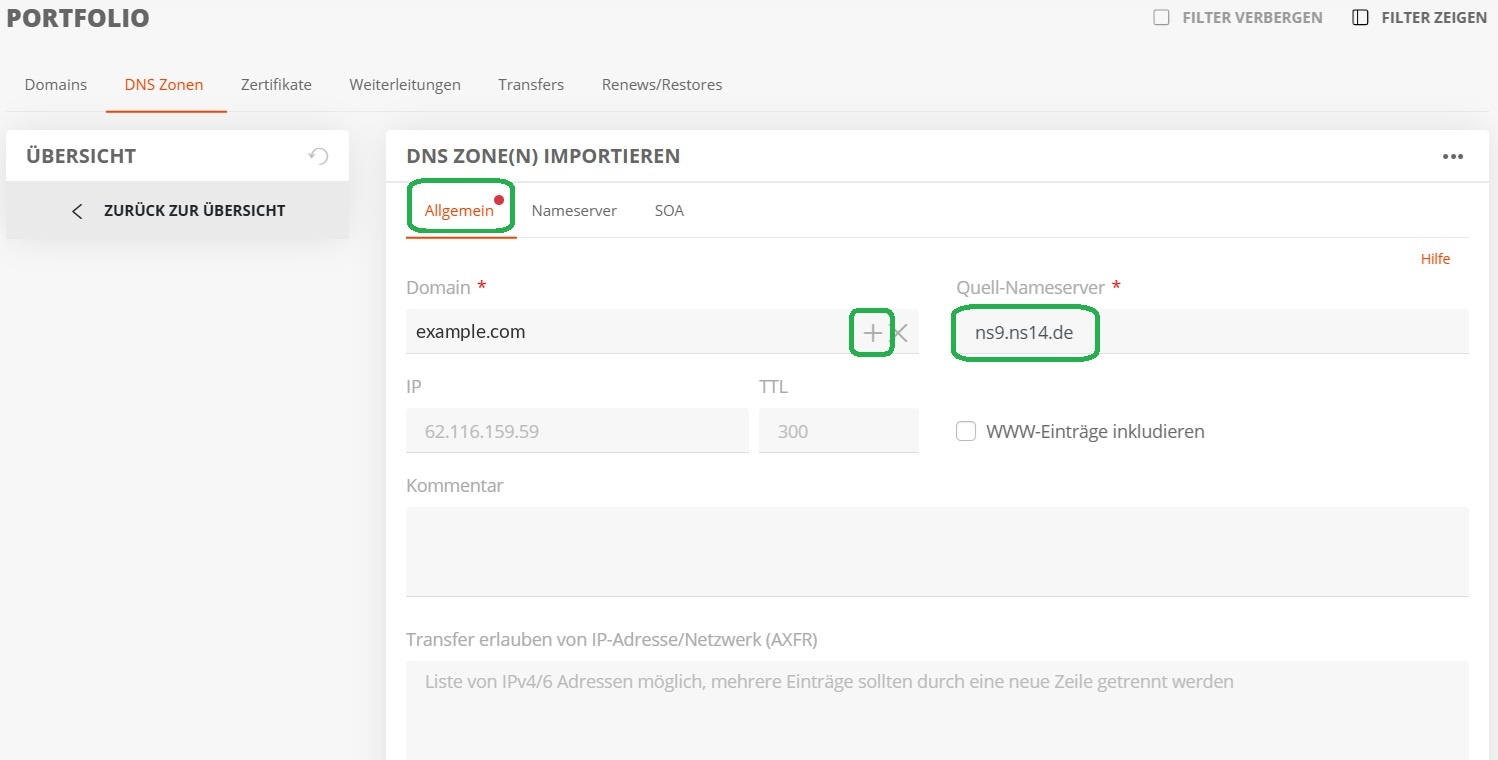The width and height of the screenshot is (1498, 760).
Task: Click the Filter zeigen panel icon
Action: pos(1360,18)
